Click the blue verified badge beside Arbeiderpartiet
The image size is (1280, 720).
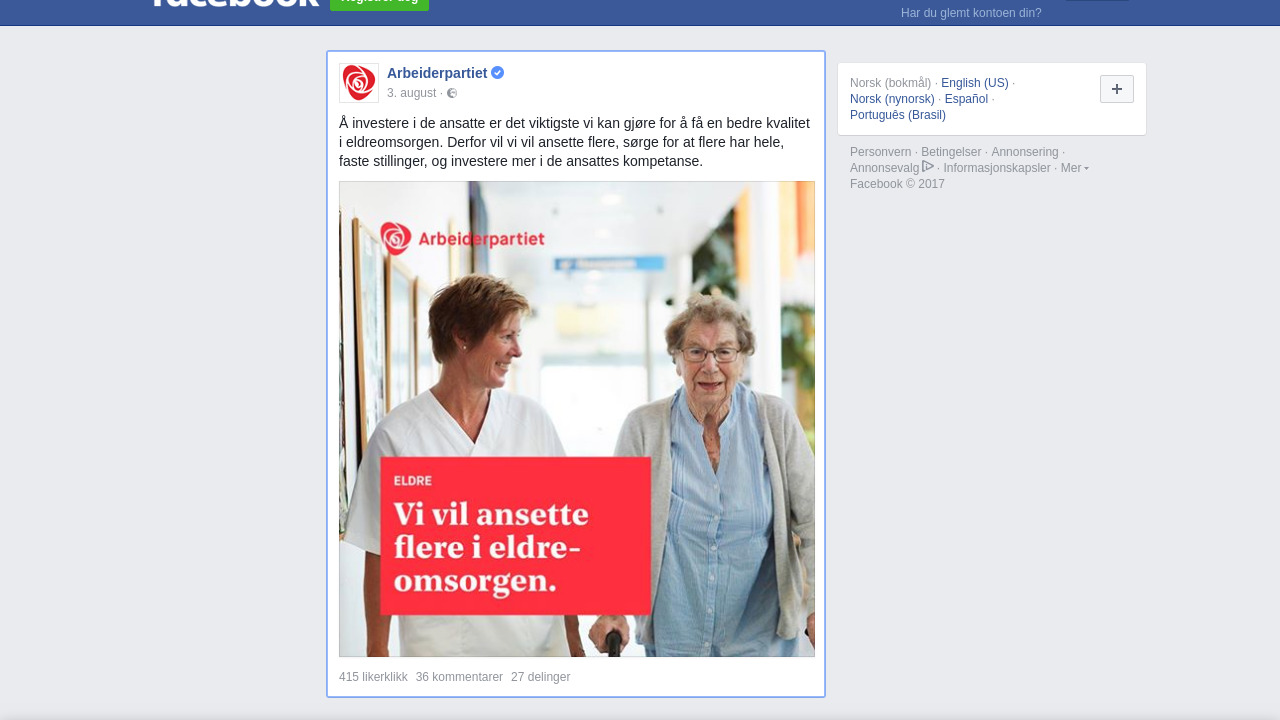(498, 73)
